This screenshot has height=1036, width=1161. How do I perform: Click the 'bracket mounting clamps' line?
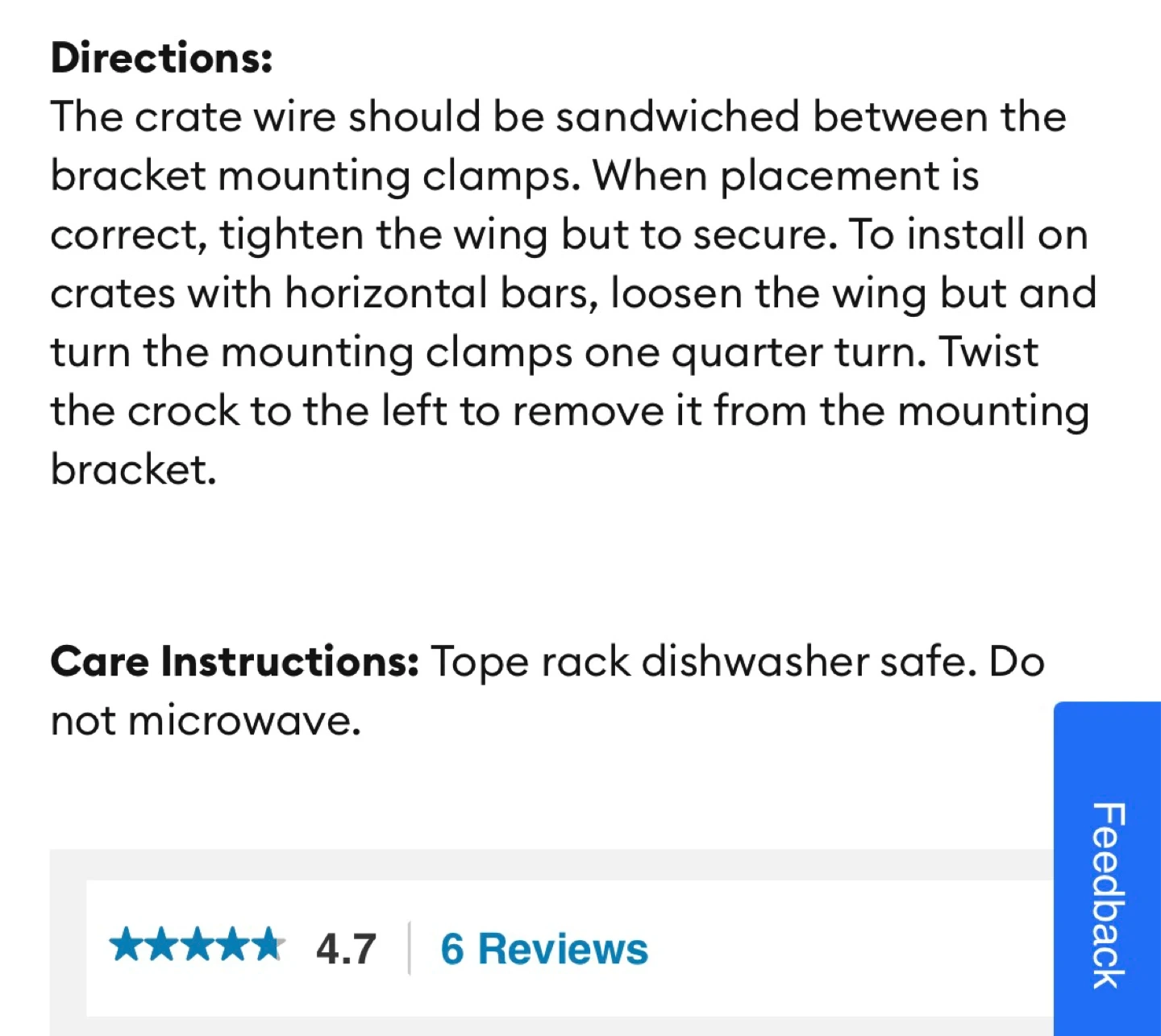pos(316,176)
